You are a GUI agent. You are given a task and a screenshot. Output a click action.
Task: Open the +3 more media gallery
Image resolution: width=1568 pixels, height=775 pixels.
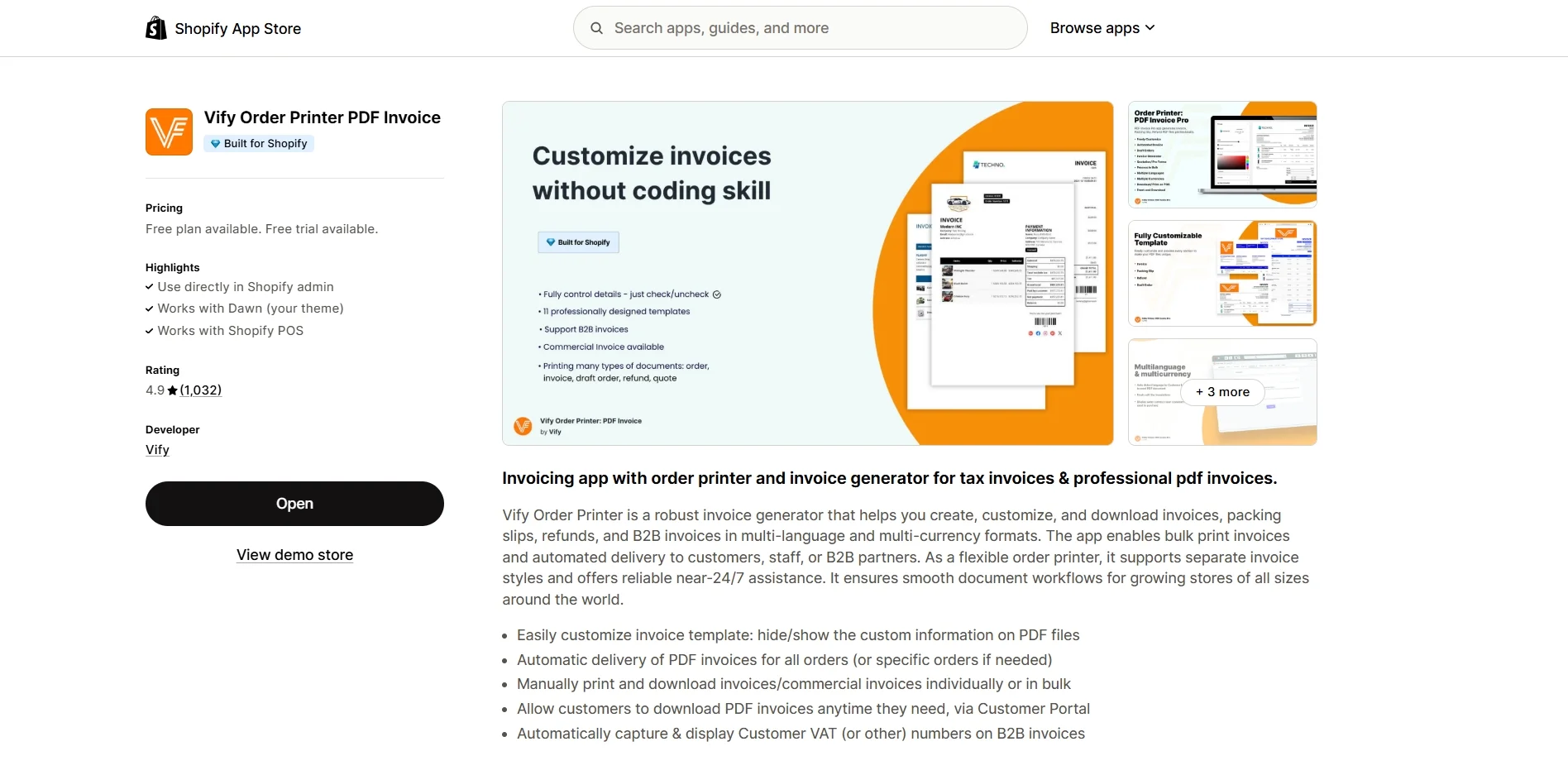pyautogui.click(x=1222, y=392)
